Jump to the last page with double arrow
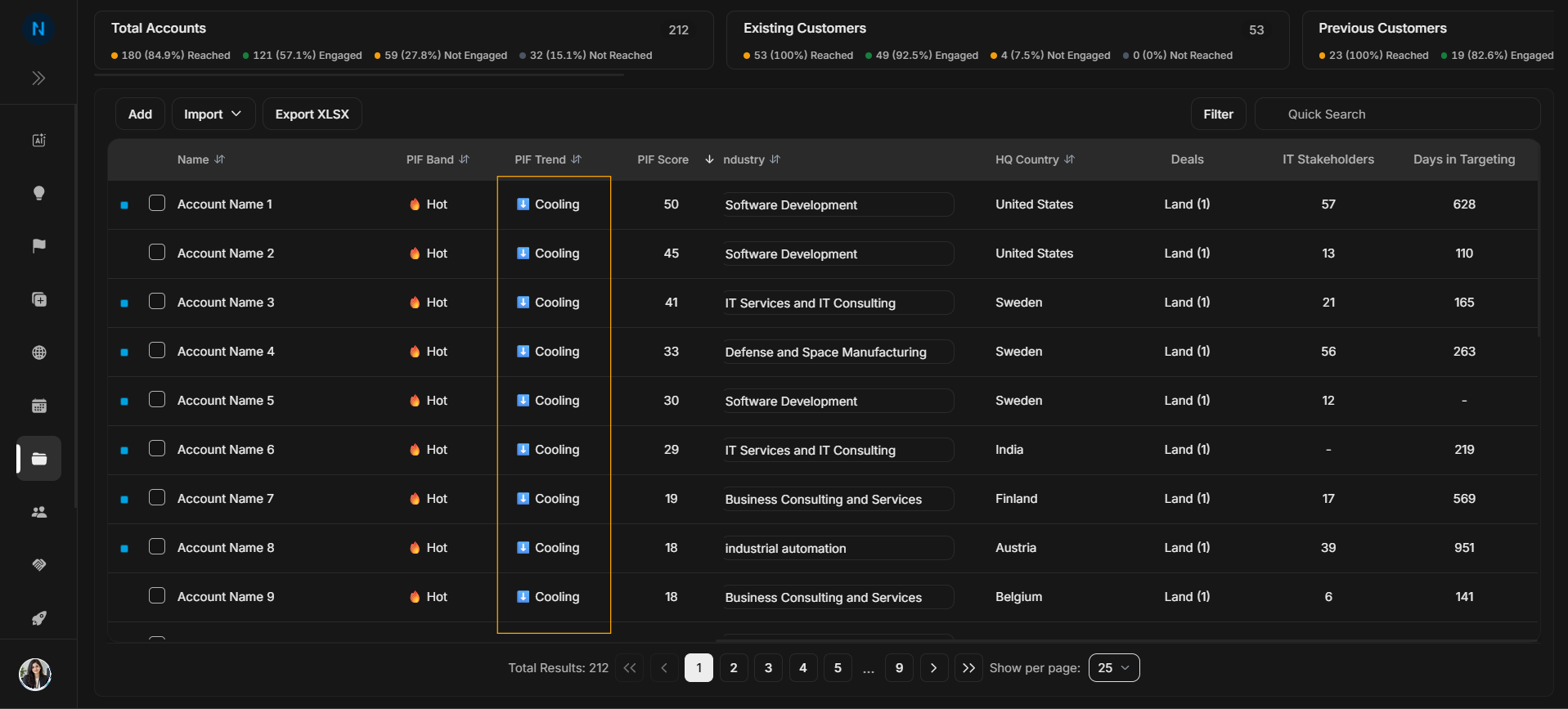 tap(968, 668)
